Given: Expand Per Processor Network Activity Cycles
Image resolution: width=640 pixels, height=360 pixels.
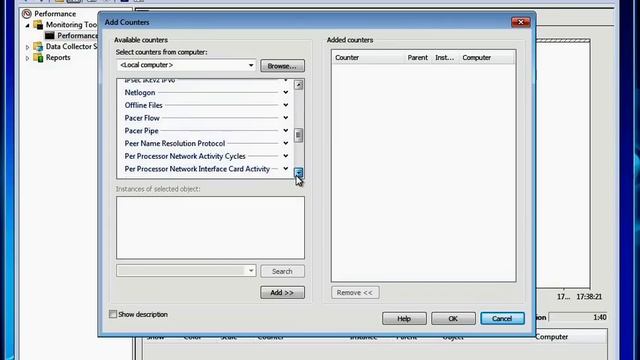Looking at the screenshot, I should click(286, 156).
